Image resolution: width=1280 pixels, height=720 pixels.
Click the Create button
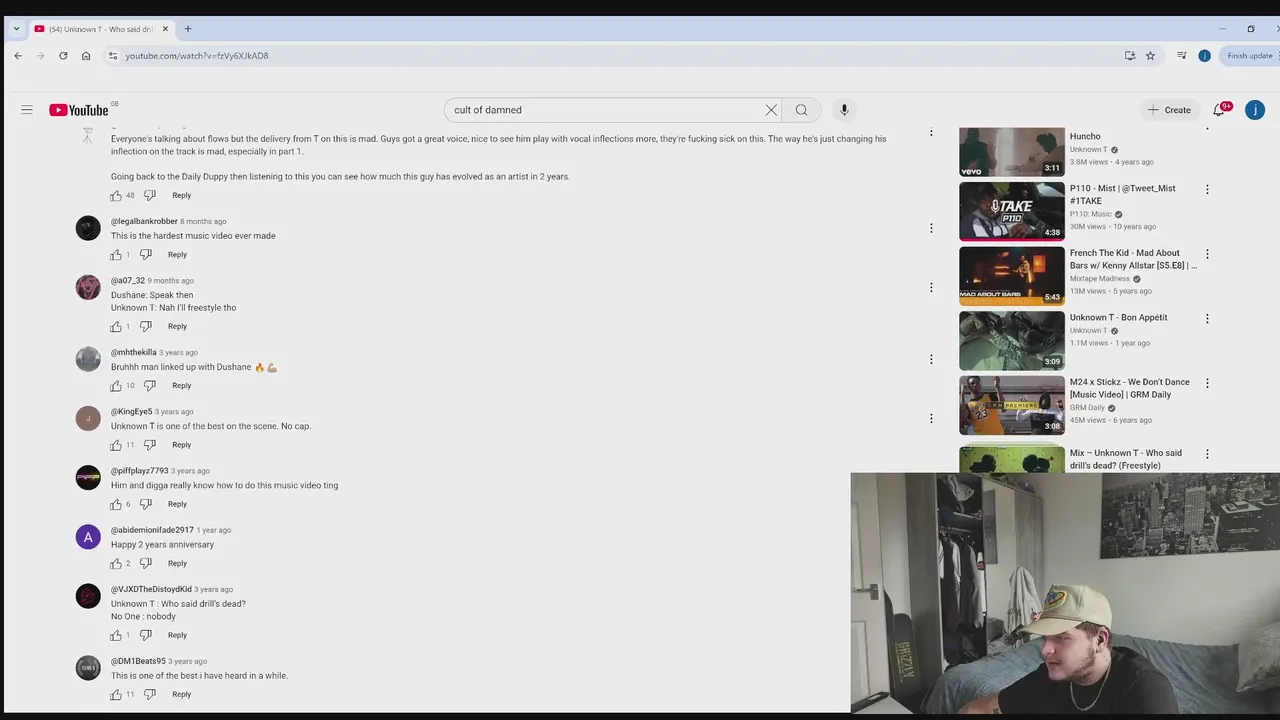click(x=1169, y=110)
